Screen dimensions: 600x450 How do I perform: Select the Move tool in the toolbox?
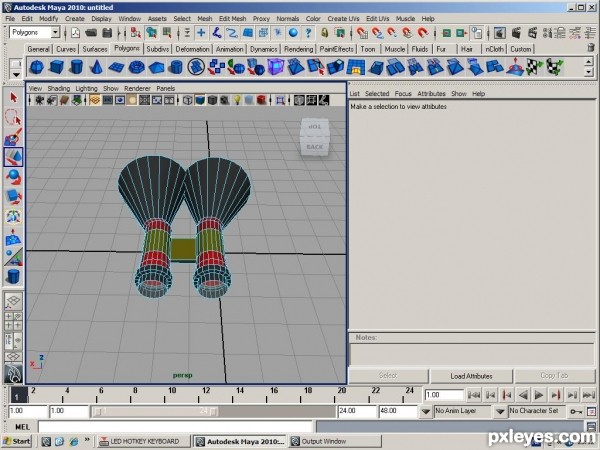[x=13, y=157]
